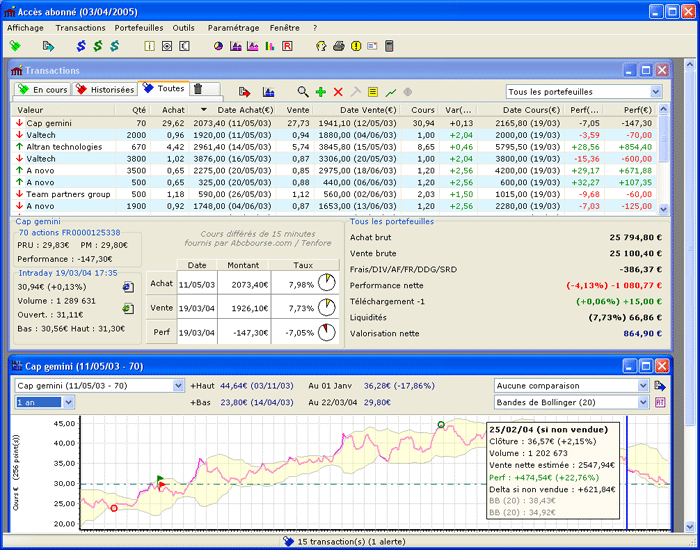The image size is (700, 550).
Task: Click the teal dollar sign icon
Action: tap(115, 46)
